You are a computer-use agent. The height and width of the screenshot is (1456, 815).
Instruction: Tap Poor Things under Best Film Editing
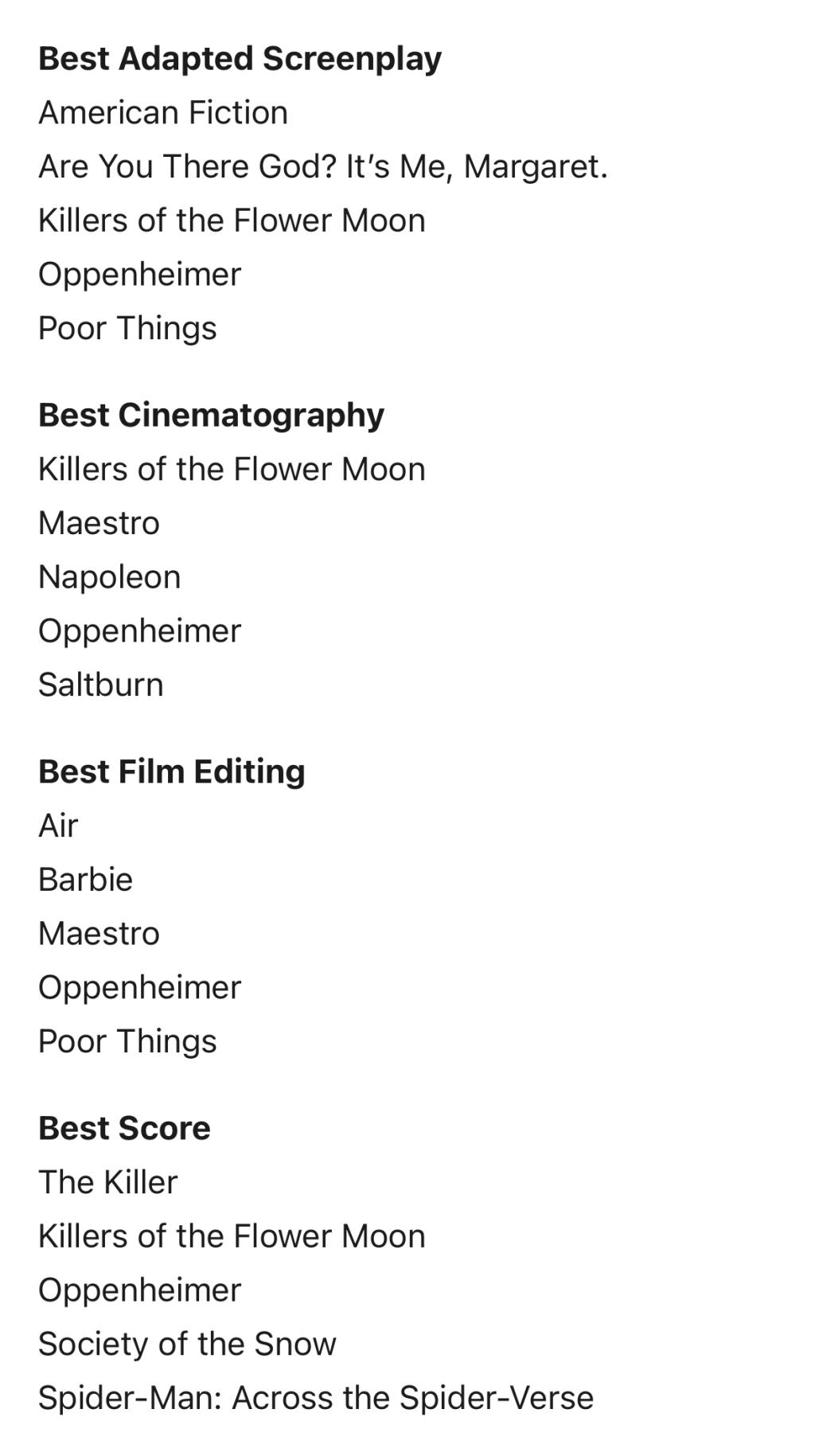click(127, 1042)
